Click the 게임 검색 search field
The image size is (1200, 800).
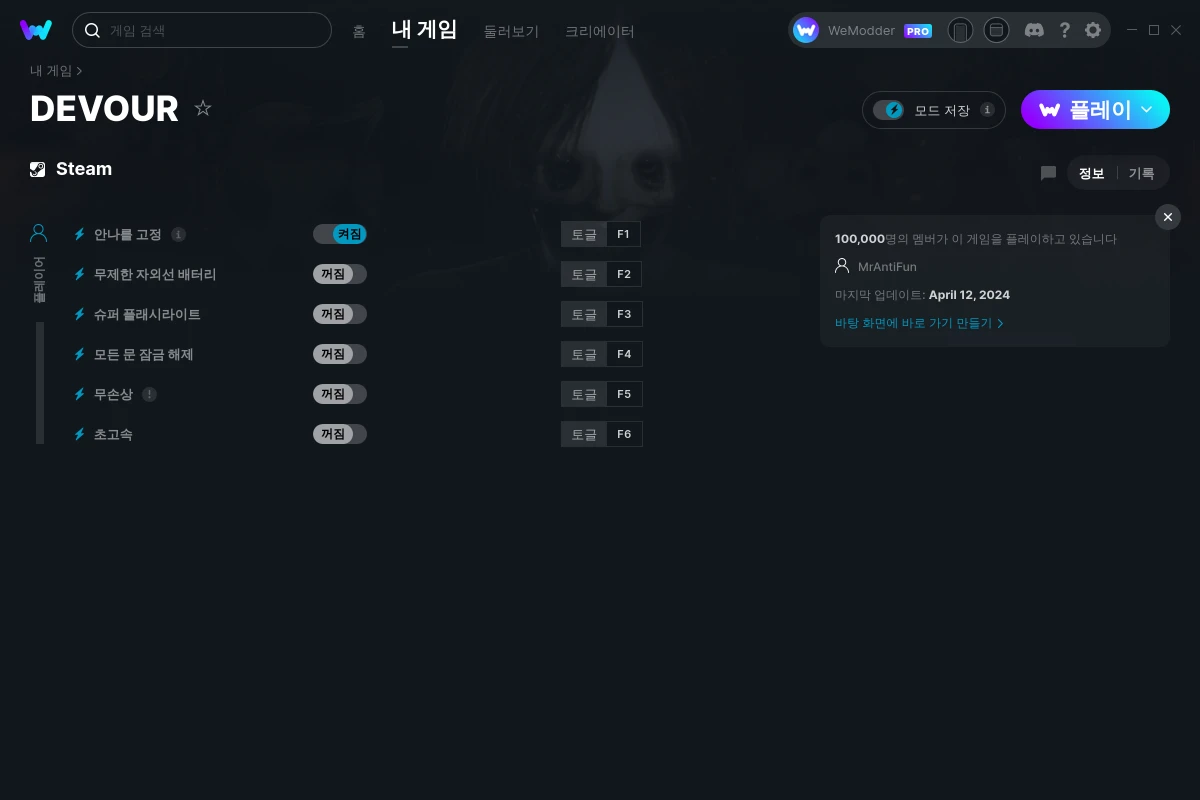click(x=202, y=30)
